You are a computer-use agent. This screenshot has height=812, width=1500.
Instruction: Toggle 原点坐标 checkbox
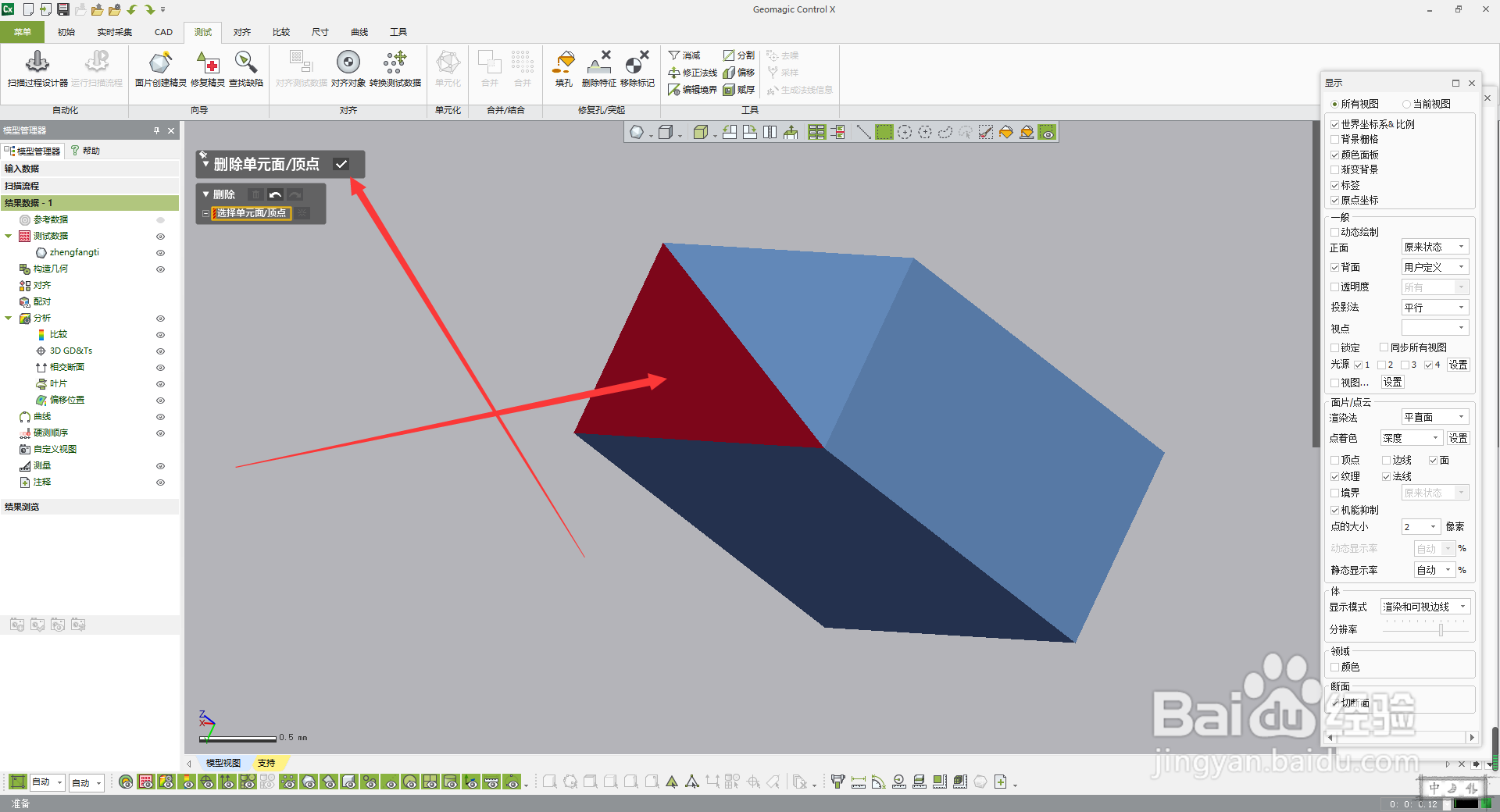[1335, 200]
